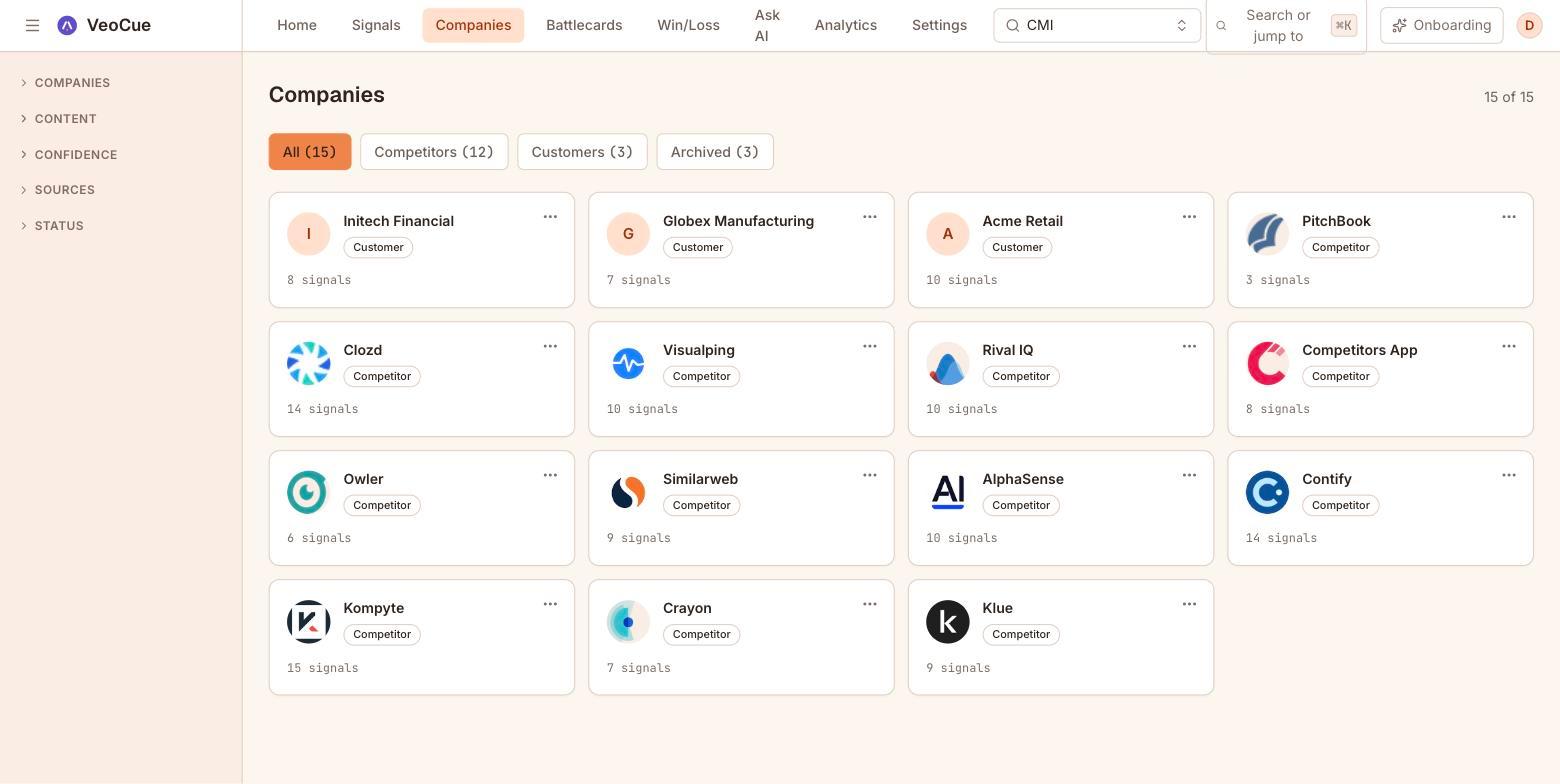The height and width of the screenshot is (784, 1560).
Task: Click the Klue company logo
Action: [947, 621]
